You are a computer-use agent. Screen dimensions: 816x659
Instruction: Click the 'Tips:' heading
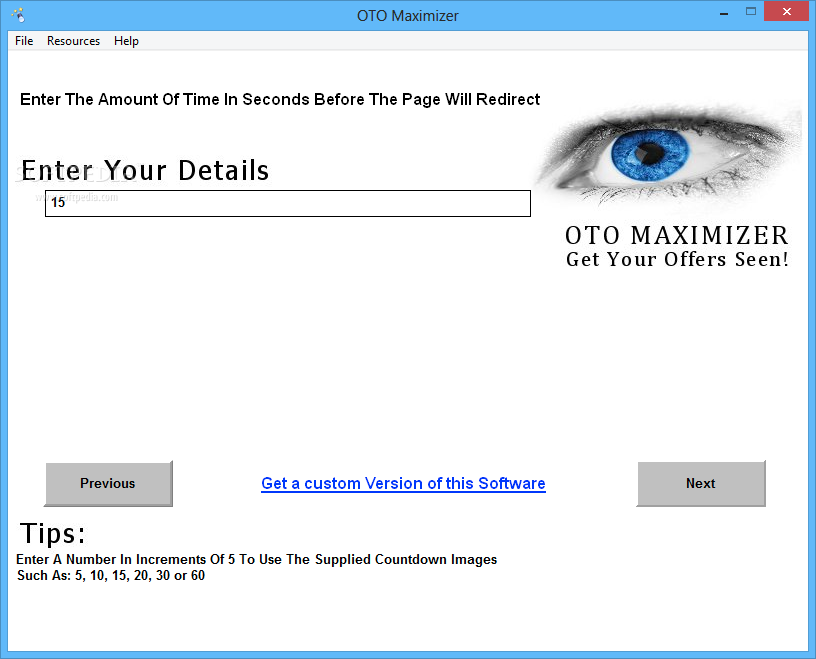coord(53,533)
